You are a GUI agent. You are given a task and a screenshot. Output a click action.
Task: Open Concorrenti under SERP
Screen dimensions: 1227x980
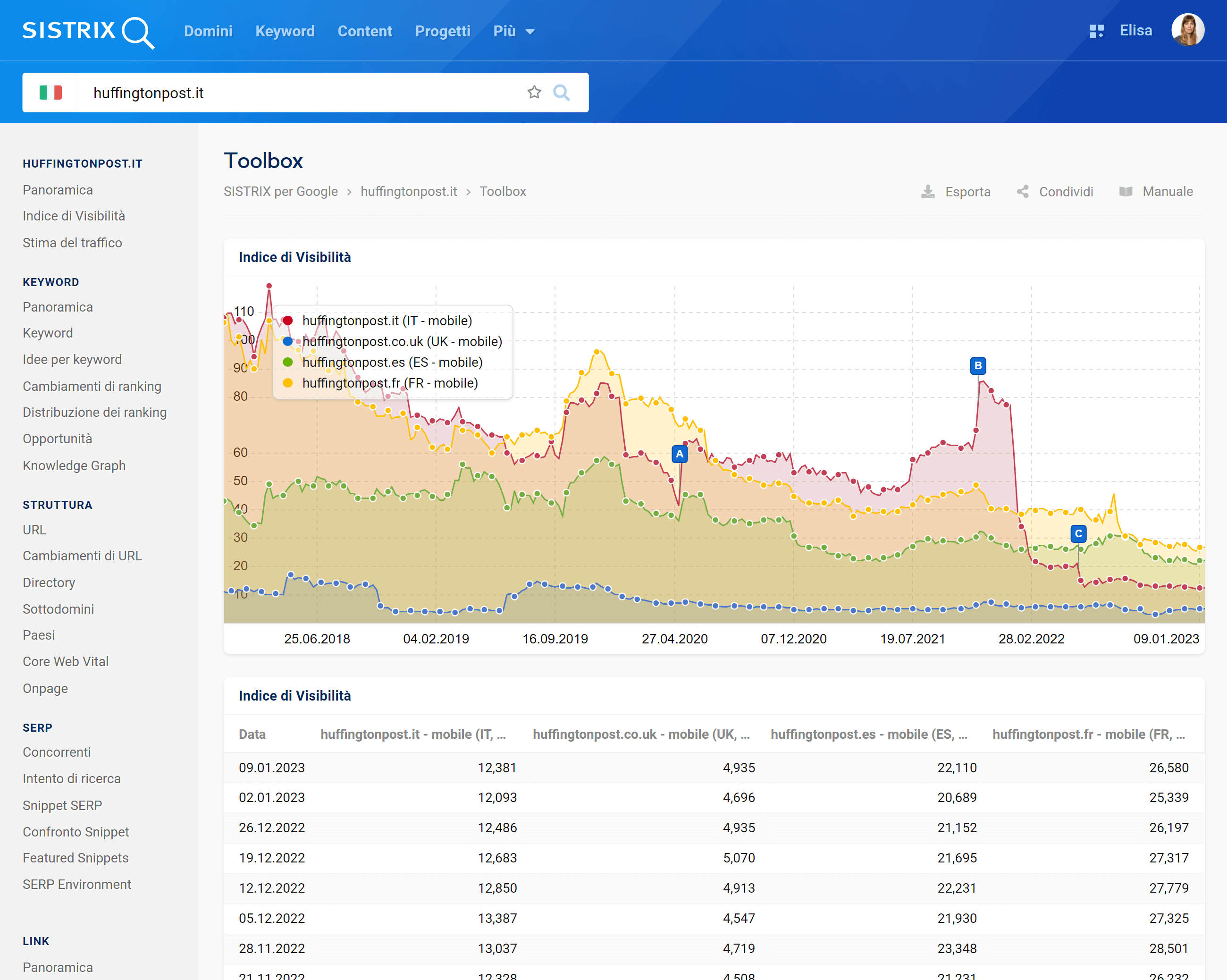(57, 752)
